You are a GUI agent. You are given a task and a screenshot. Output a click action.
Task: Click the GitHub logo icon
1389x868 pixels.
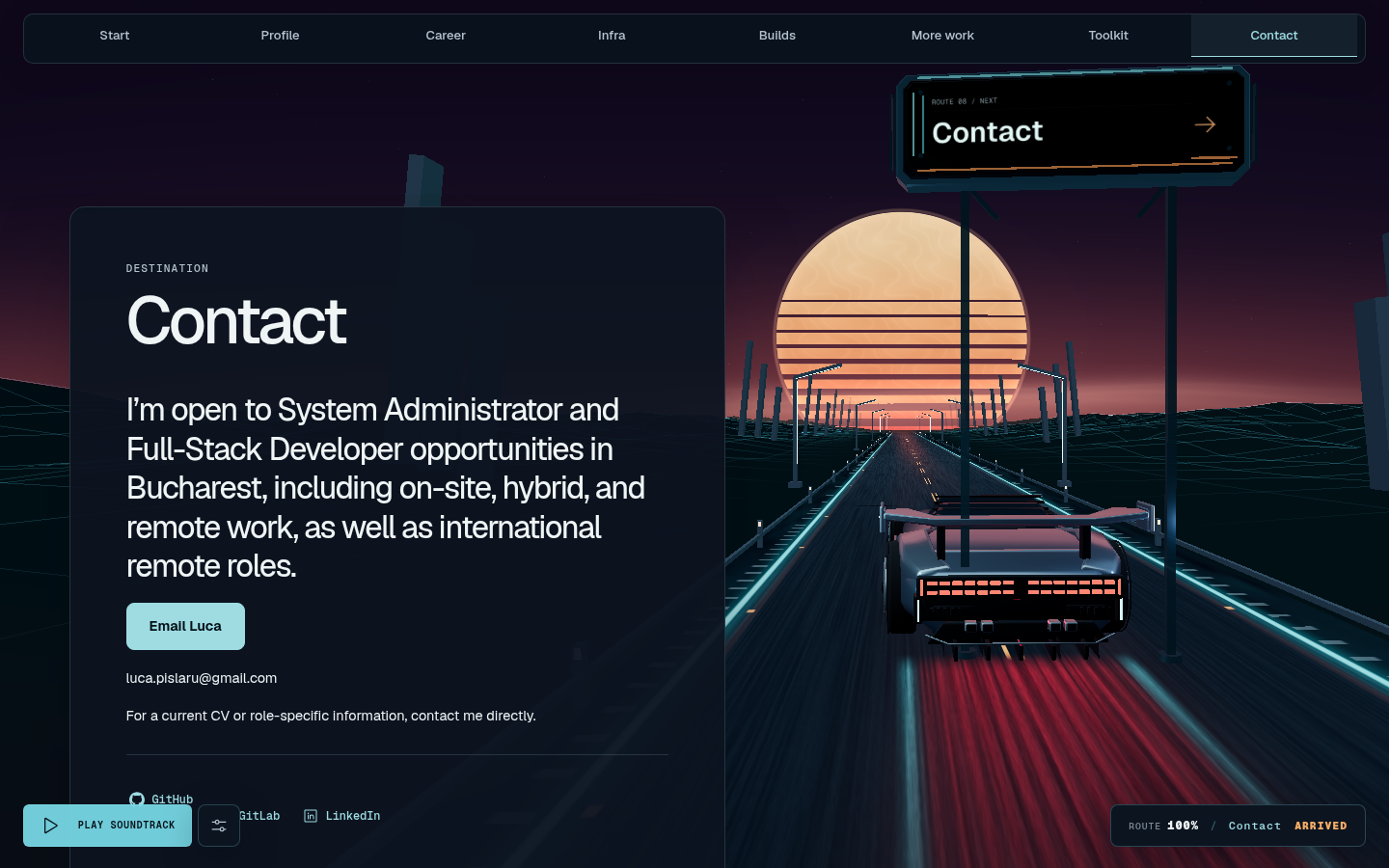[137, 800]
